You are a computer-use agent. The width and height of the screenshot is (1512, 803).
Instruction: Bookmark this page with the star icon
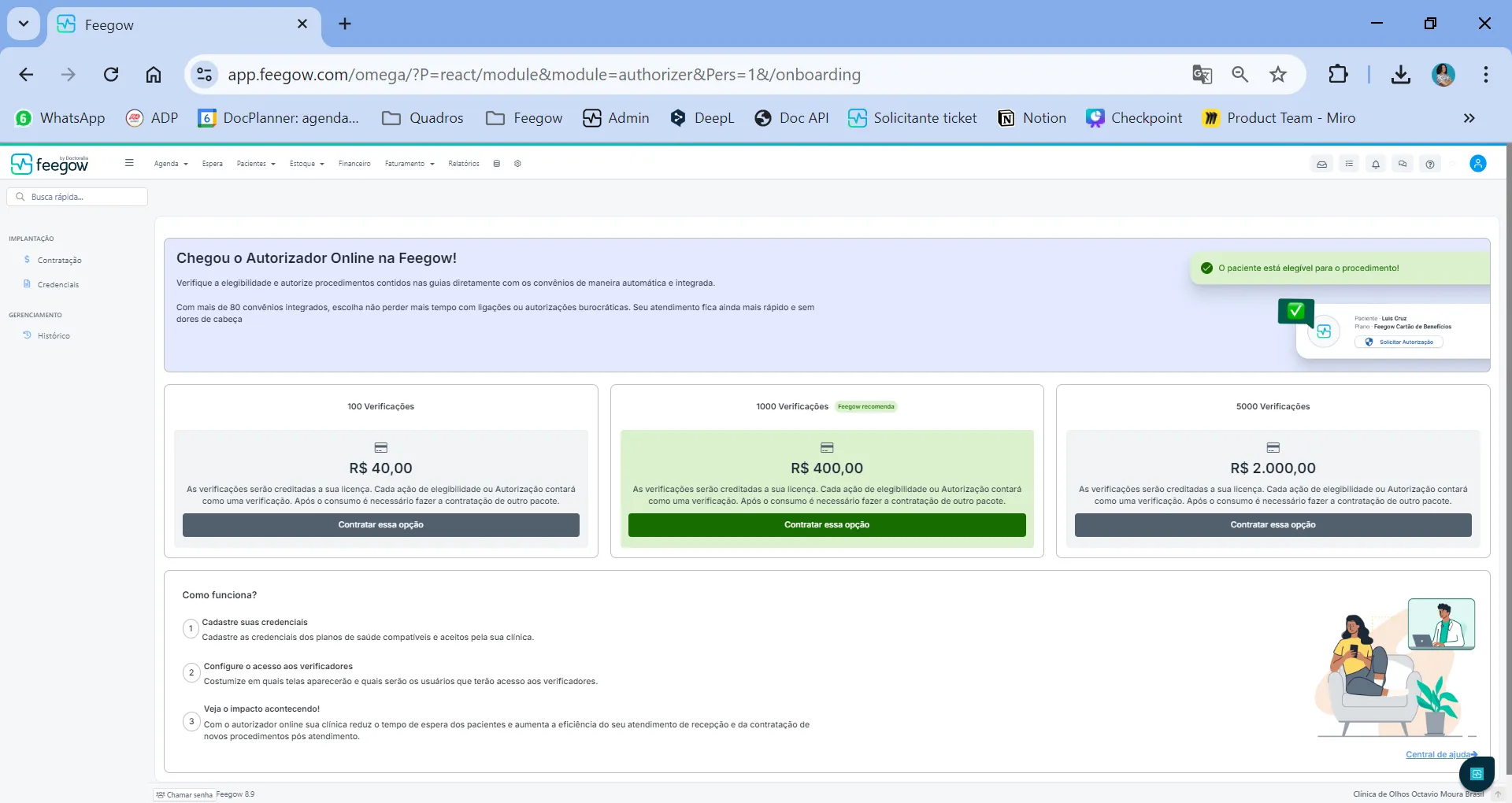click(x=1278, y=75)
